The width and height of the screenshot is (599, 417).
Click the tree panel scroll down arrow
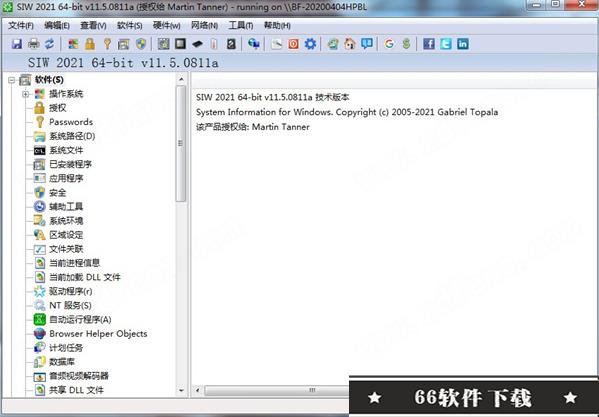click(181, 390)
